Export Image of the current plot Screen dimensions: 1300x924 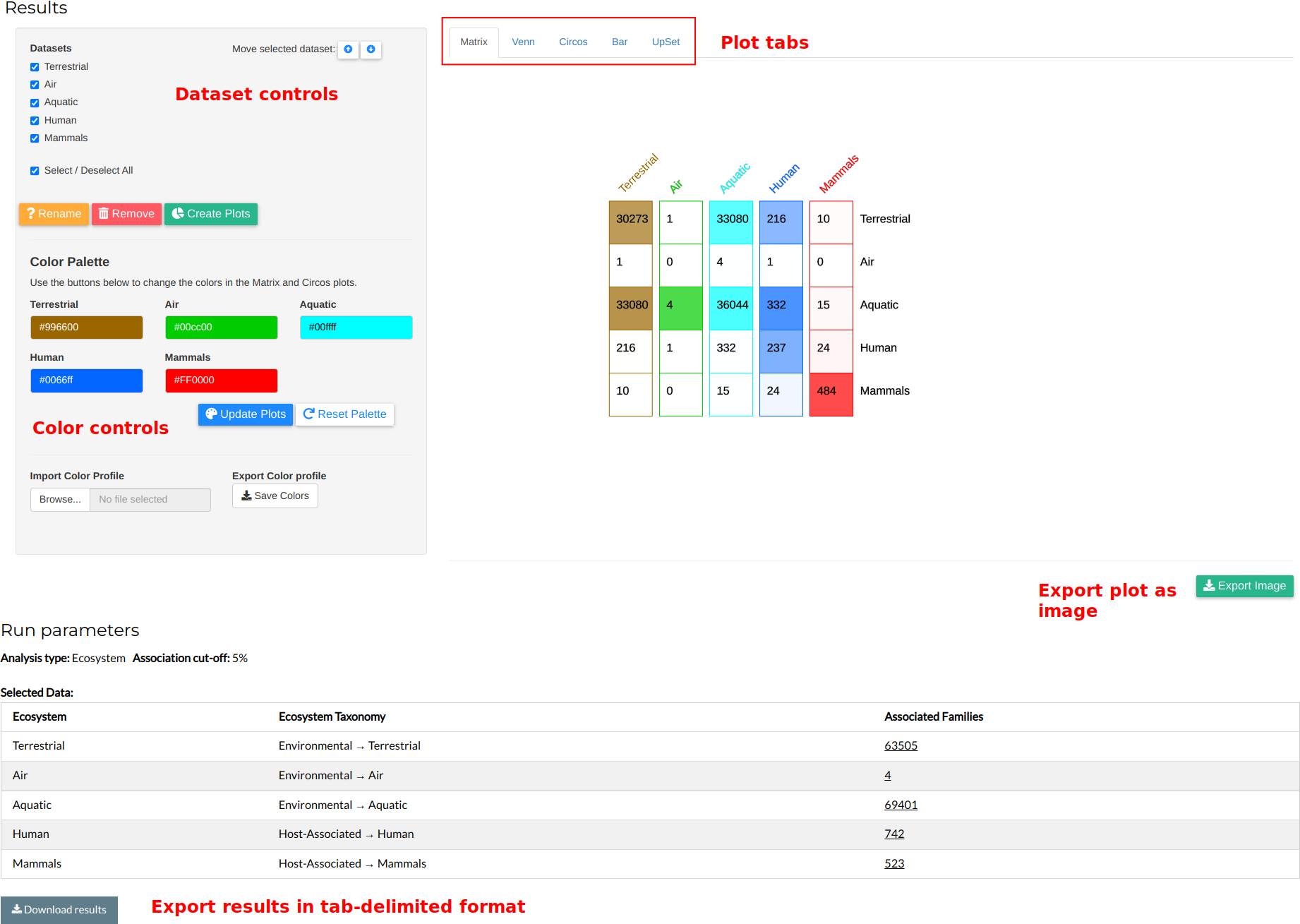click(x=1244, y=586)
